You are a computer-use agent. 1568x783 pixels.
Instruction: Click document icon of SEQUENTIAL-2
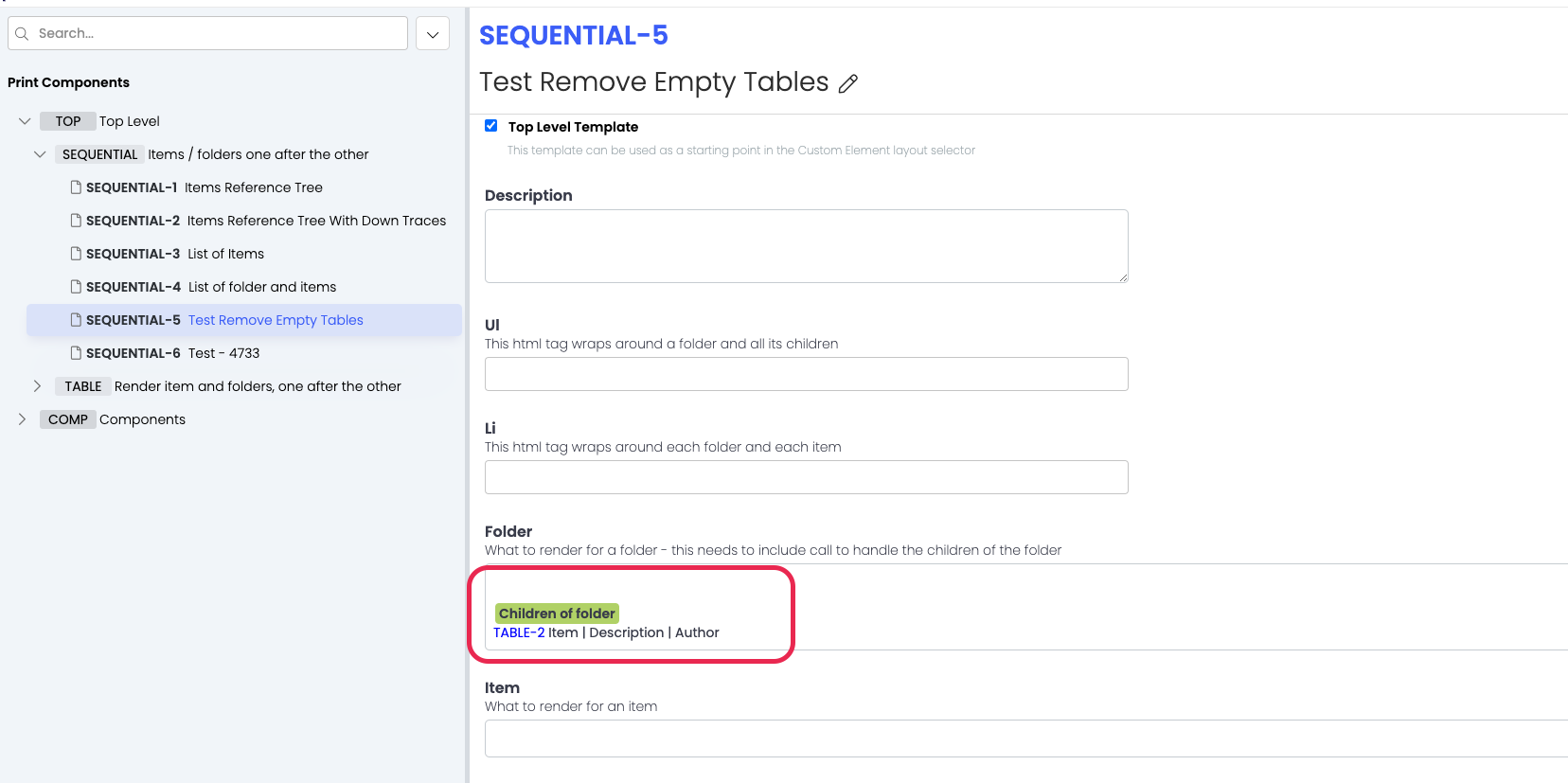[x=76, y=221]
